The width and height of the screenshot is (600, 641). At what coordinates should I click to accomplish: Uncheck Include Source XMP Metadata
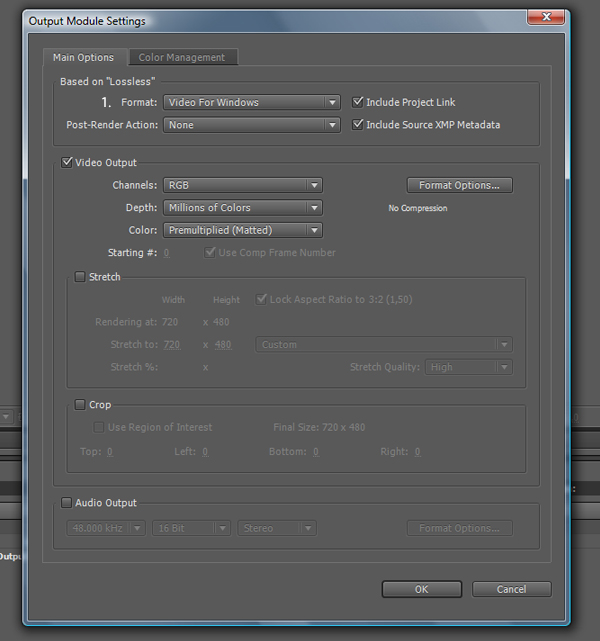pos(358,124)
